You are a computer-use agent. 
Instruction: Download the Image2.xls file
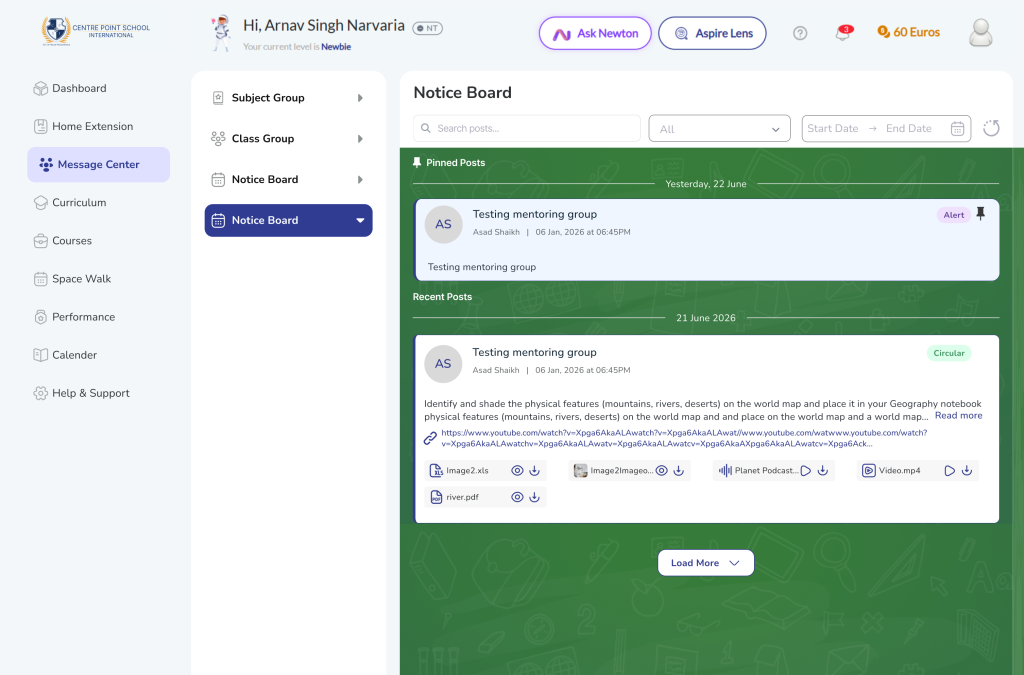535,471
